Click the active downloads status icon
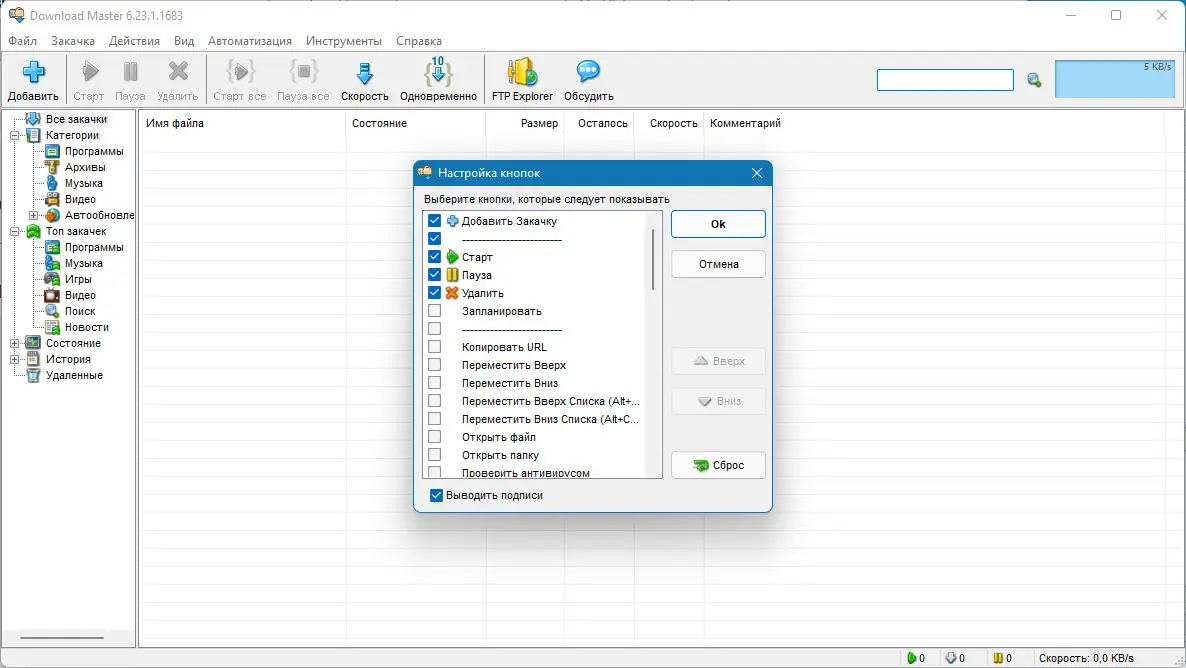 coord(911,658)
